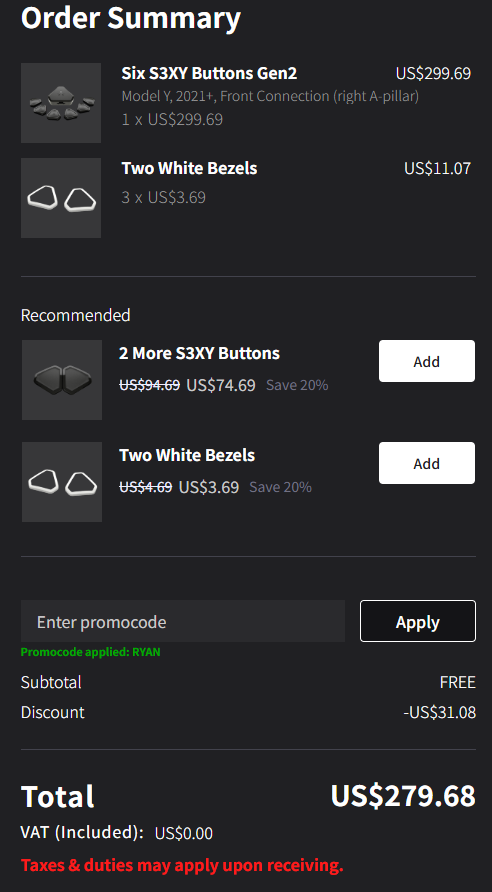Click the 3 x US$3.69 quantity line

pos(163,197)
